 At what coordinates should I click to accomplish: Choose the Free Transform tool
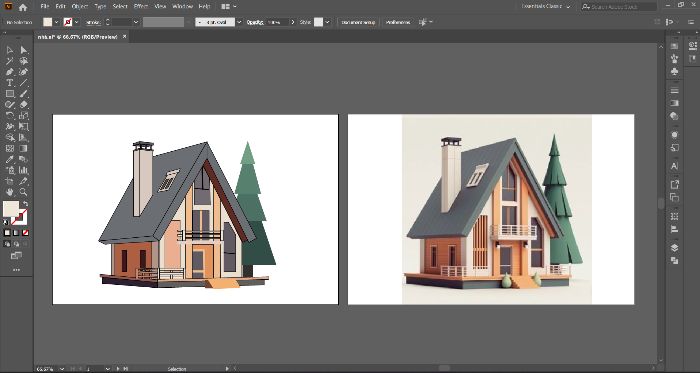(24, 127)
